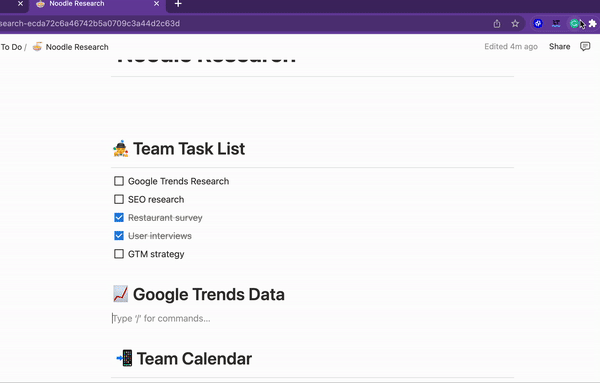Click the browser share page icon

[x=497, y=24]
